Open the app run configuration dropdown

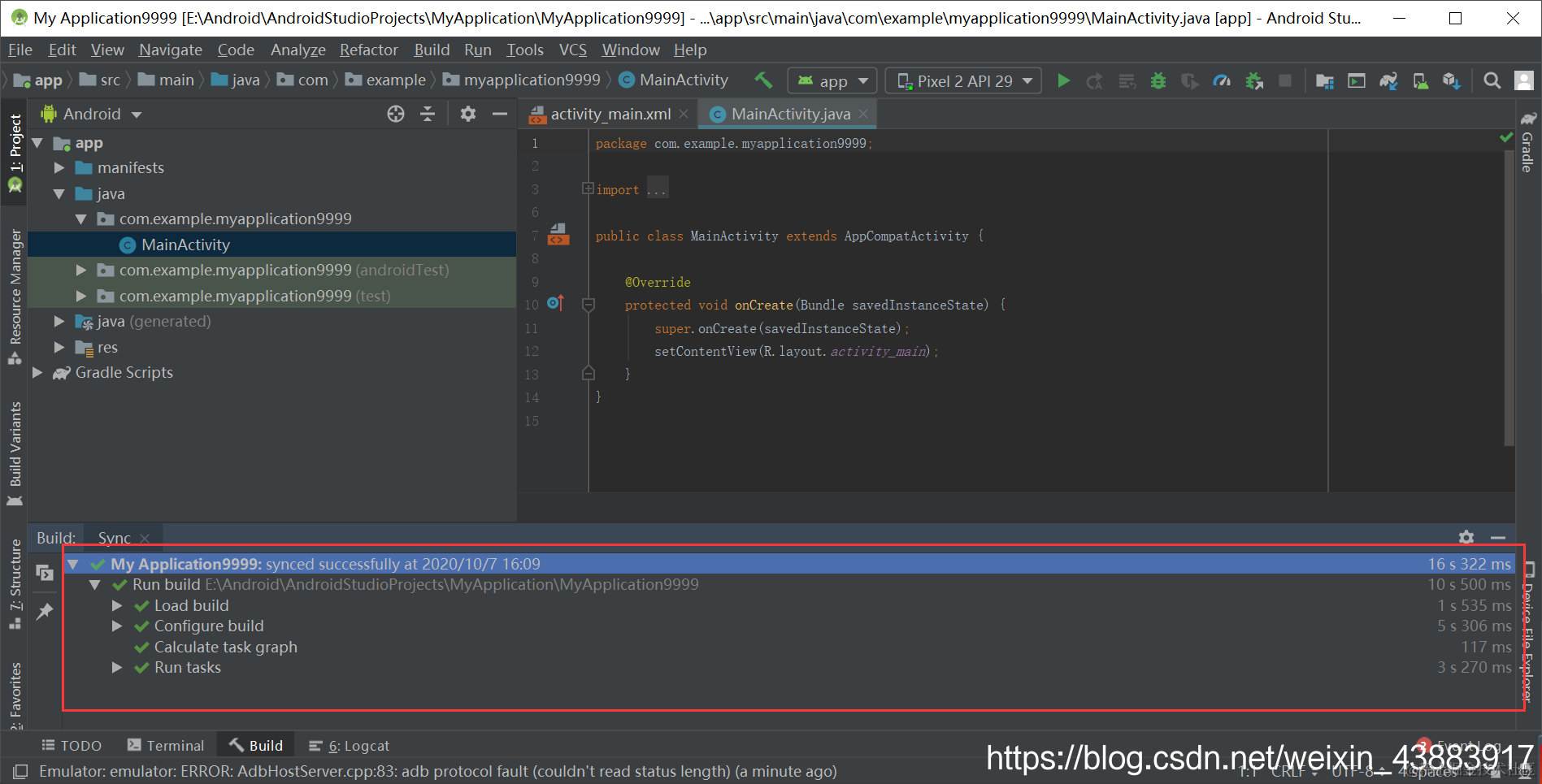[832, 80]
